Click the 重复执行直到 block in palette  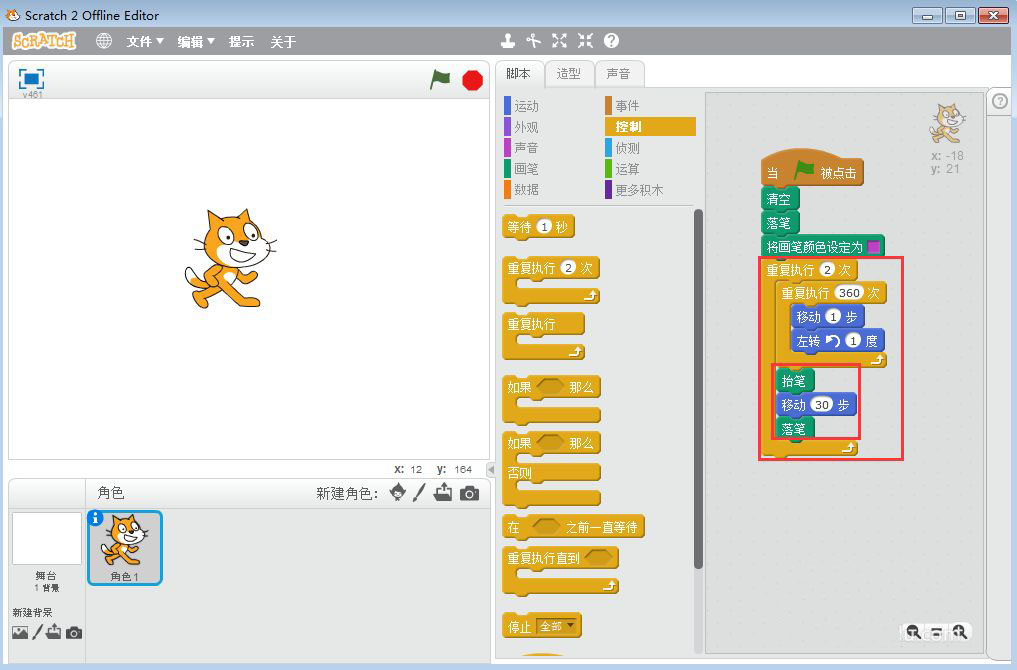pyautogui.click(x=560, y=569)
